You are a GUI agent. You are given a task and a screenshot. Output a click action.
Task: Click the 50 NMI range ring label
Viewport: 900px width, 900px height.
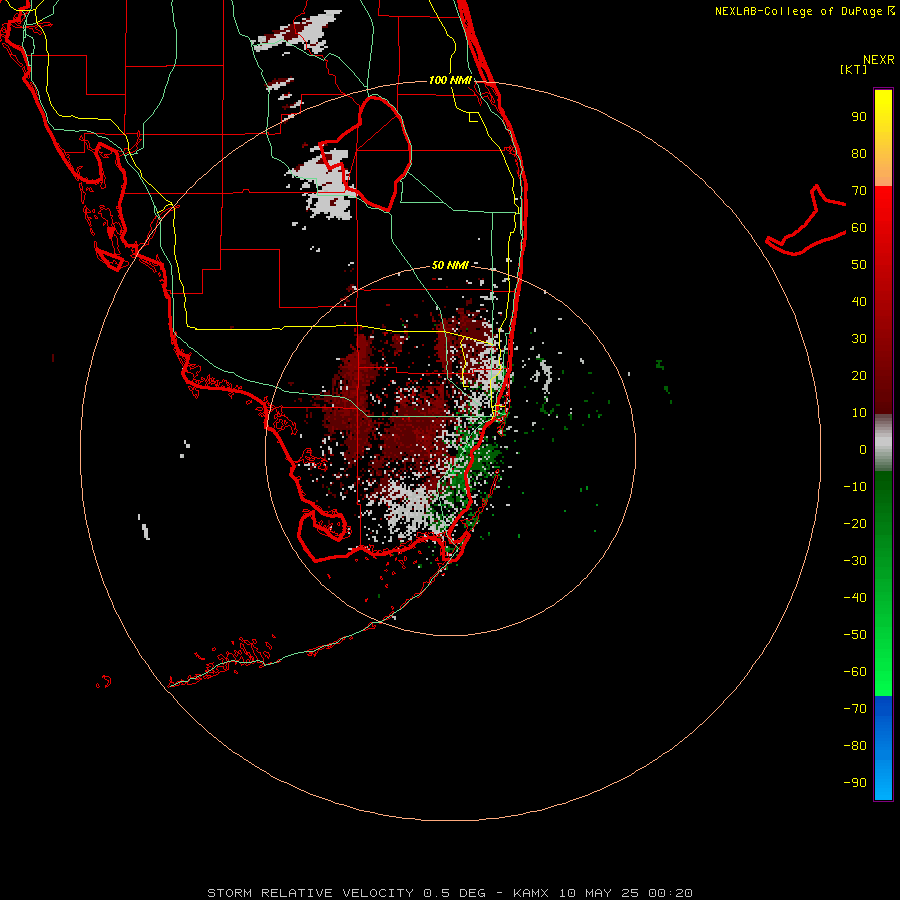coord(450,265)
